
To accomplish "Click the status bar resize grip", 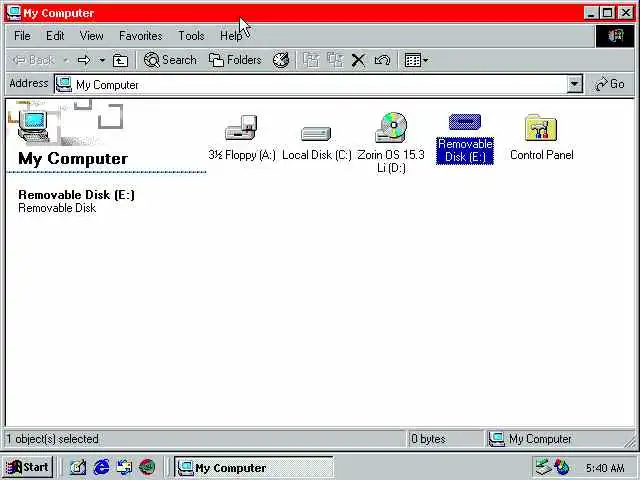I will pyautogui.click(x=630, y=440).
